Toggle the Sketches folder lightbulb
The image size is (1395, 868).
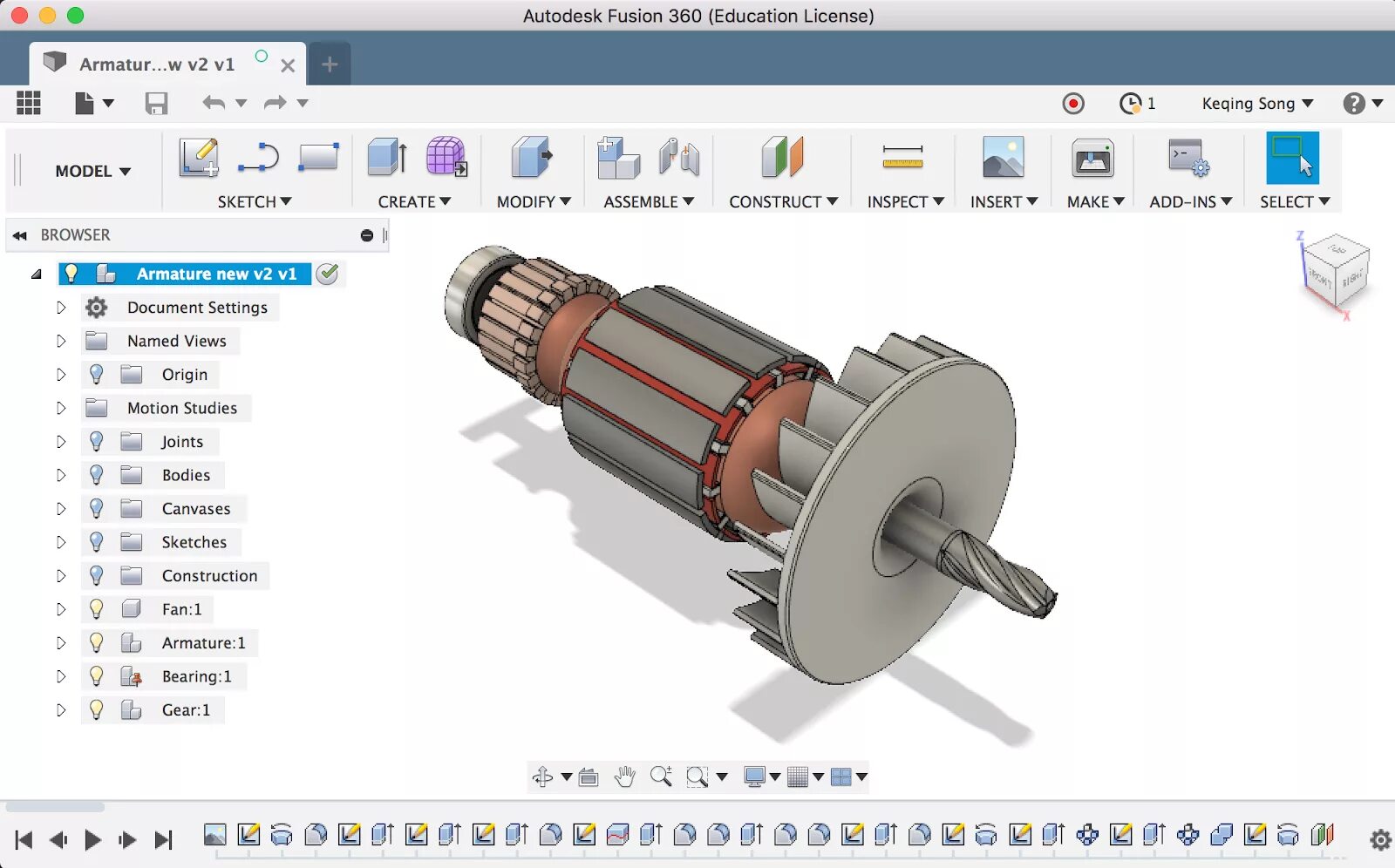pos(97,542)
